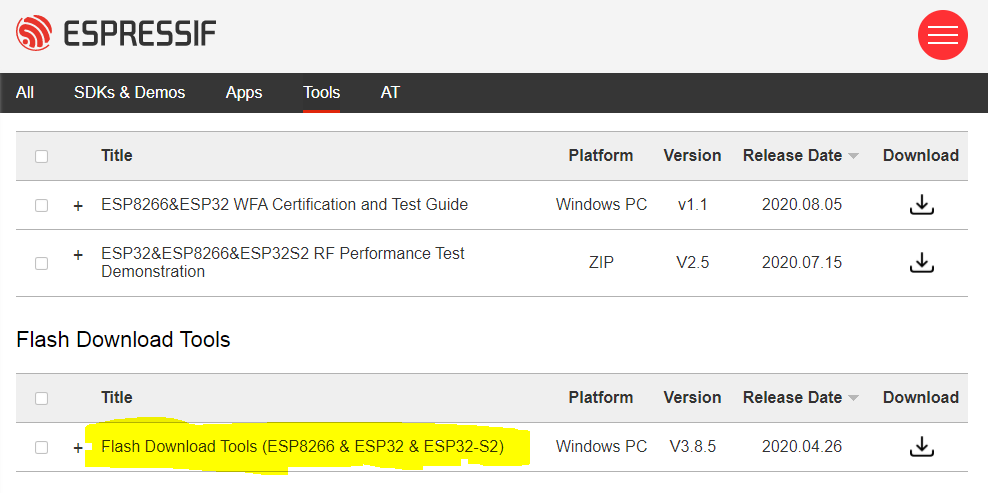The height and width of the screenshot is (493, 988).
Task: Check the select-all box in the first table header
Action: (x=42, y=156)
